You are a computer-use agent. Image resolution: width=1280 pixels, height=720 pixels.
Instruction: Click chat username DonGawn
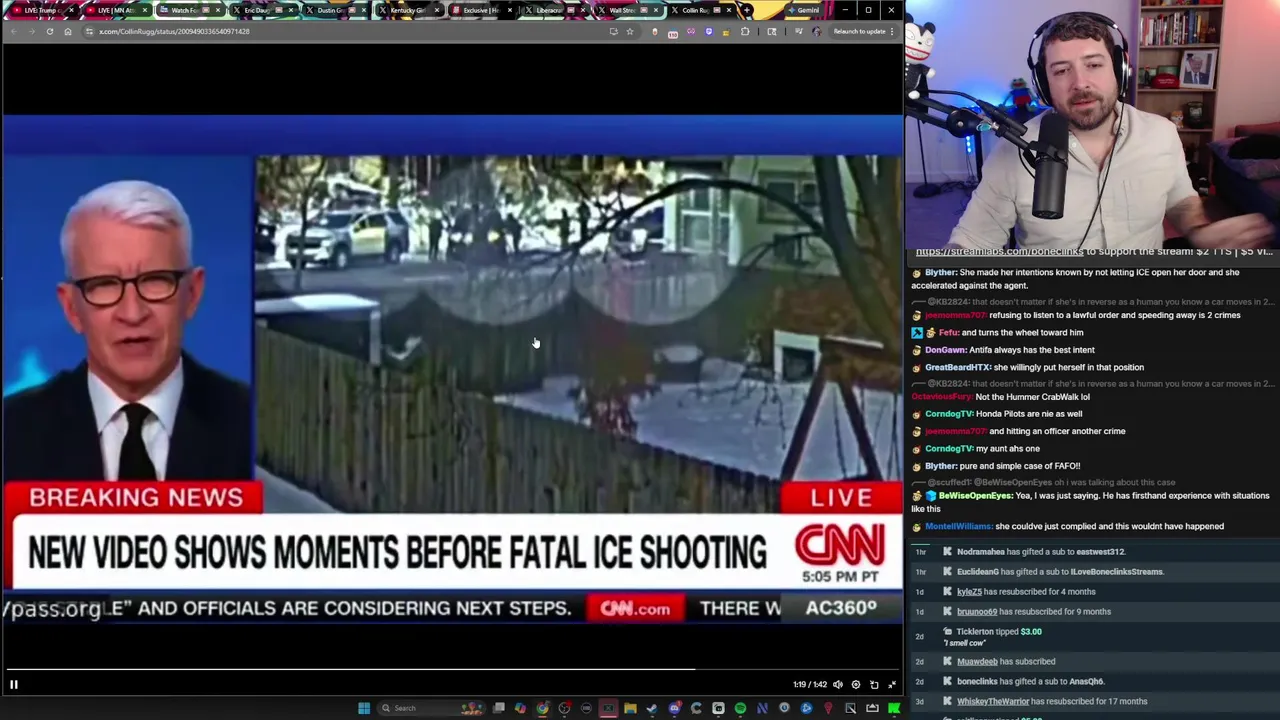[946, 350]
